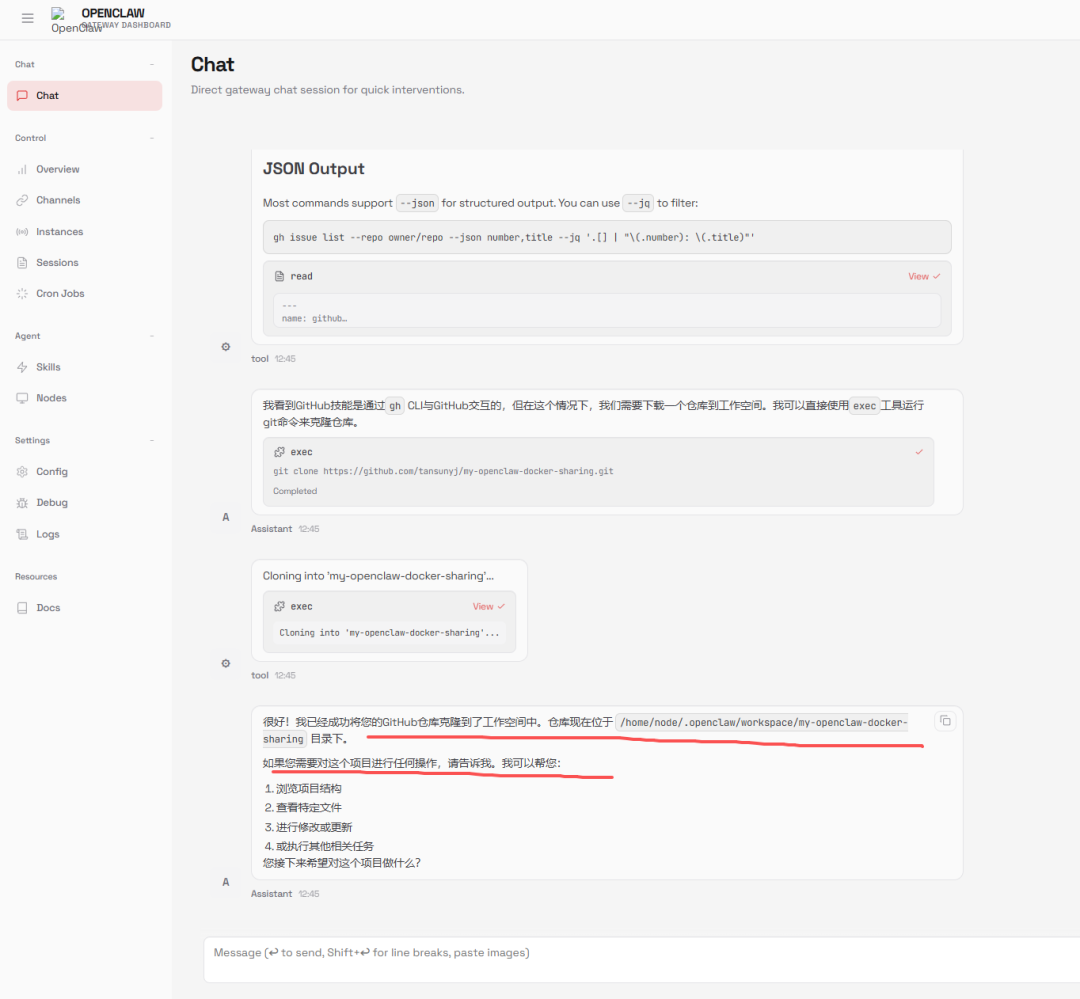Screen dimensions: 1080x999
Task: Open the Docs resource link
Action: point(48,608)
